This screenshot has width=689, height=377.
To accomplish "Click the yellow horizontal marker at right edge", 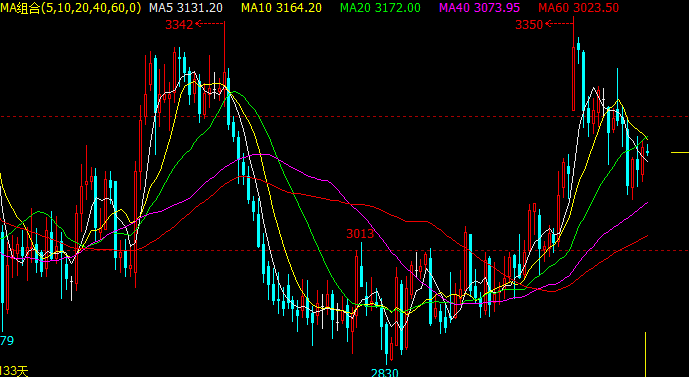I will coord(680,152).
